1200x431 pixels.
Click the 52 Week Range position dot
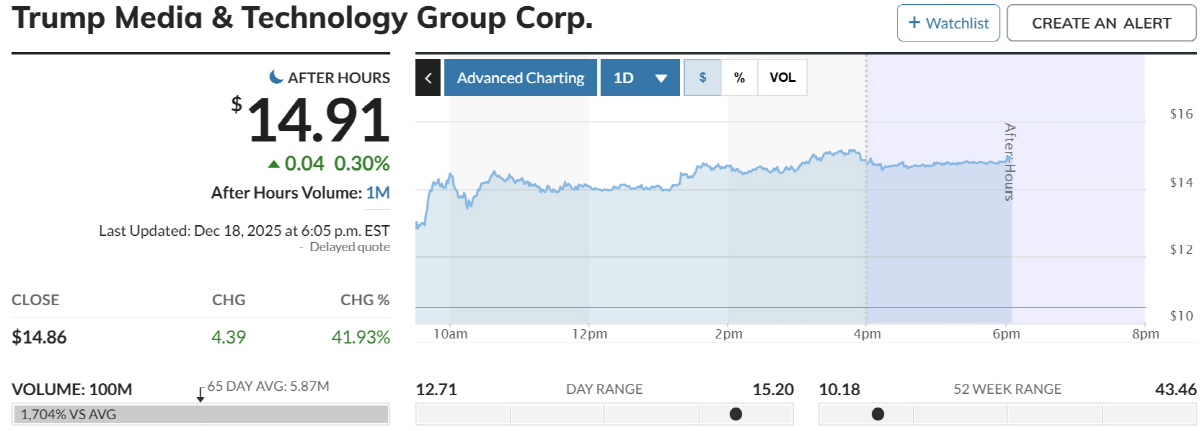point(878,414)
